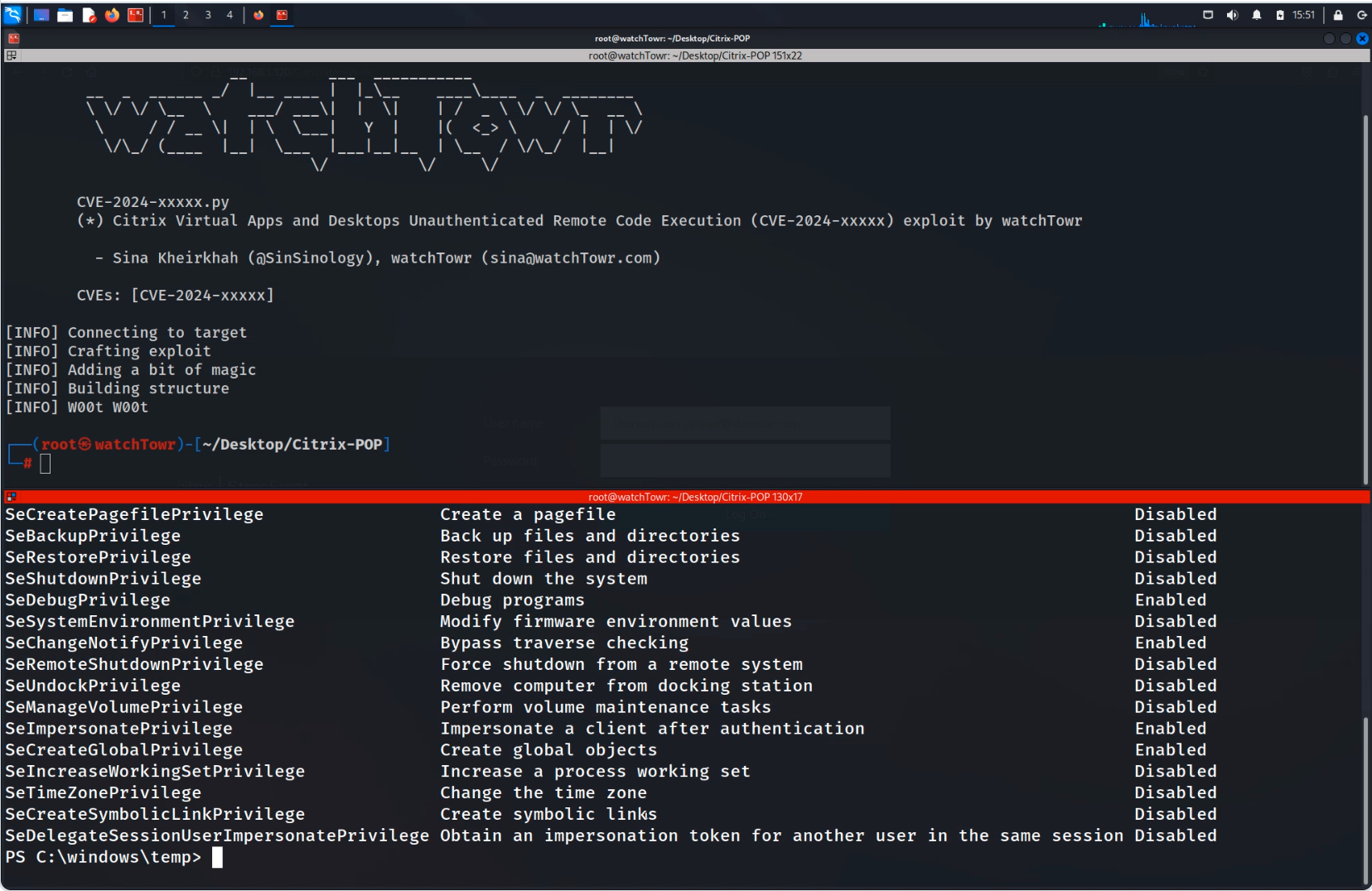
Task: Click "Bypass traverse checking" description text
Action: click(x=564, y=643)
